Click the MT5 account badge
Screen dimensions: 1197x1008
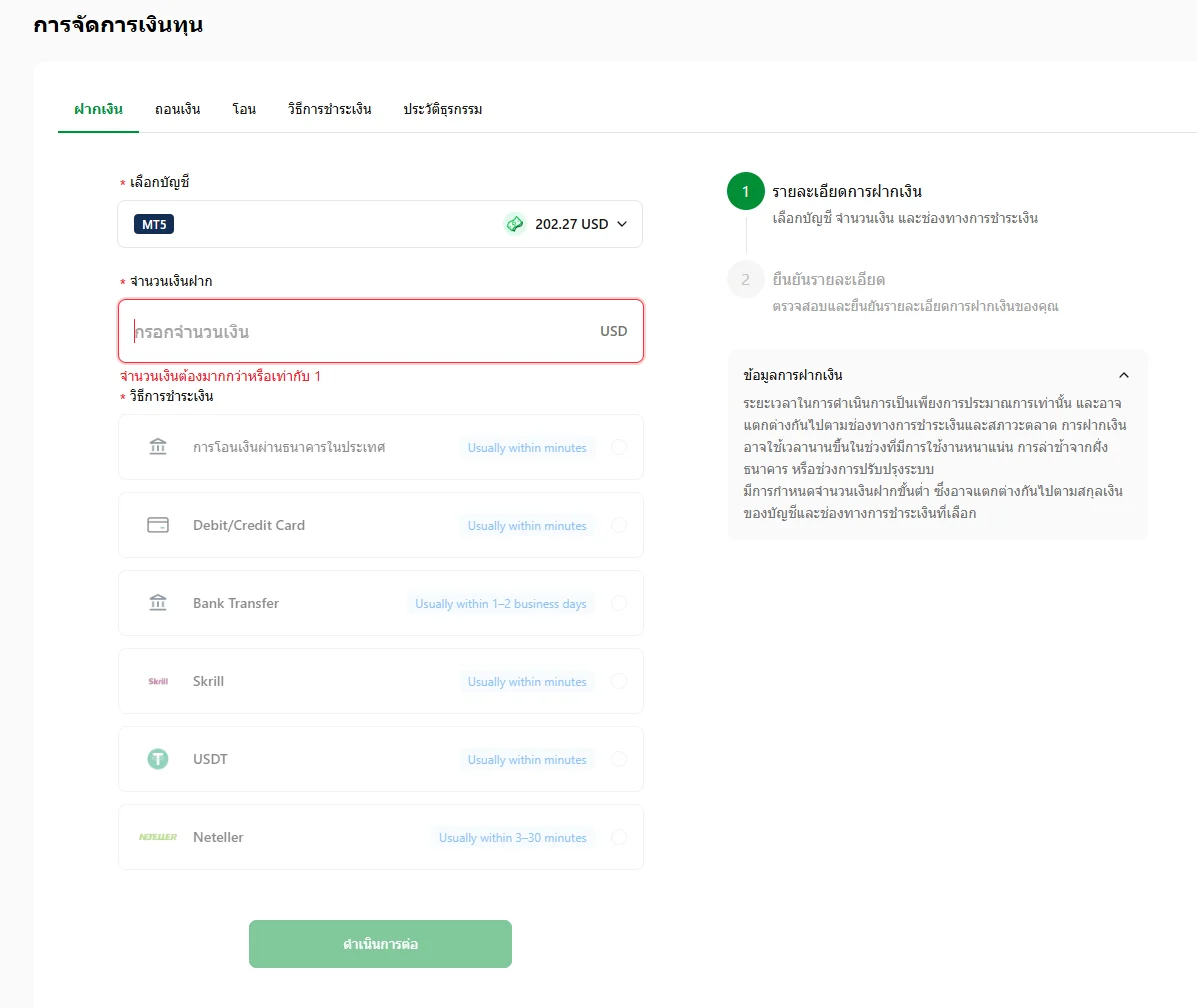click(154, 225)
